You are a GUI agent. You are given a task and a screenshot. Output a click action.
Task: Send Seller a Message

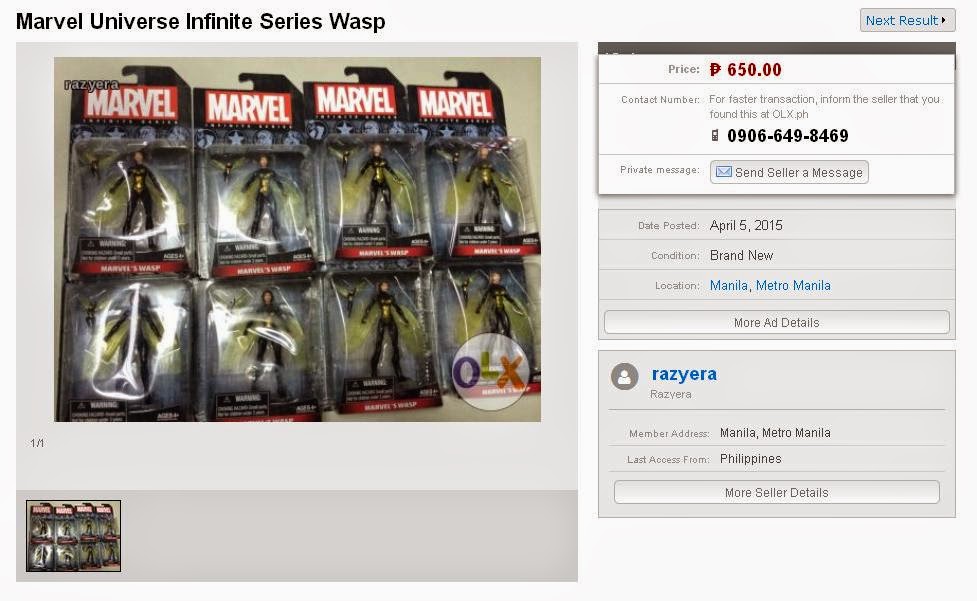tap(789, 173)
